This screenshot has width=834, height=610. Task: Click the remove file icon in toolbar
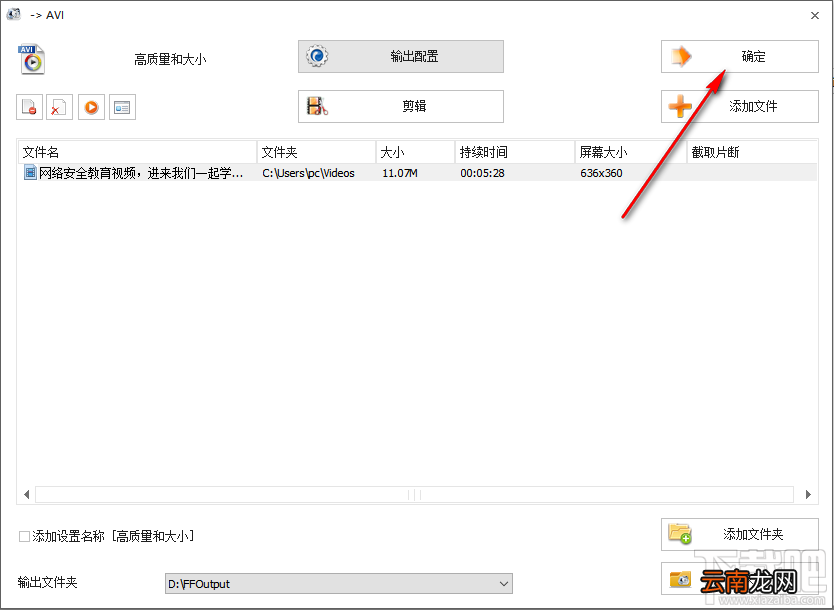coord(29,107)
